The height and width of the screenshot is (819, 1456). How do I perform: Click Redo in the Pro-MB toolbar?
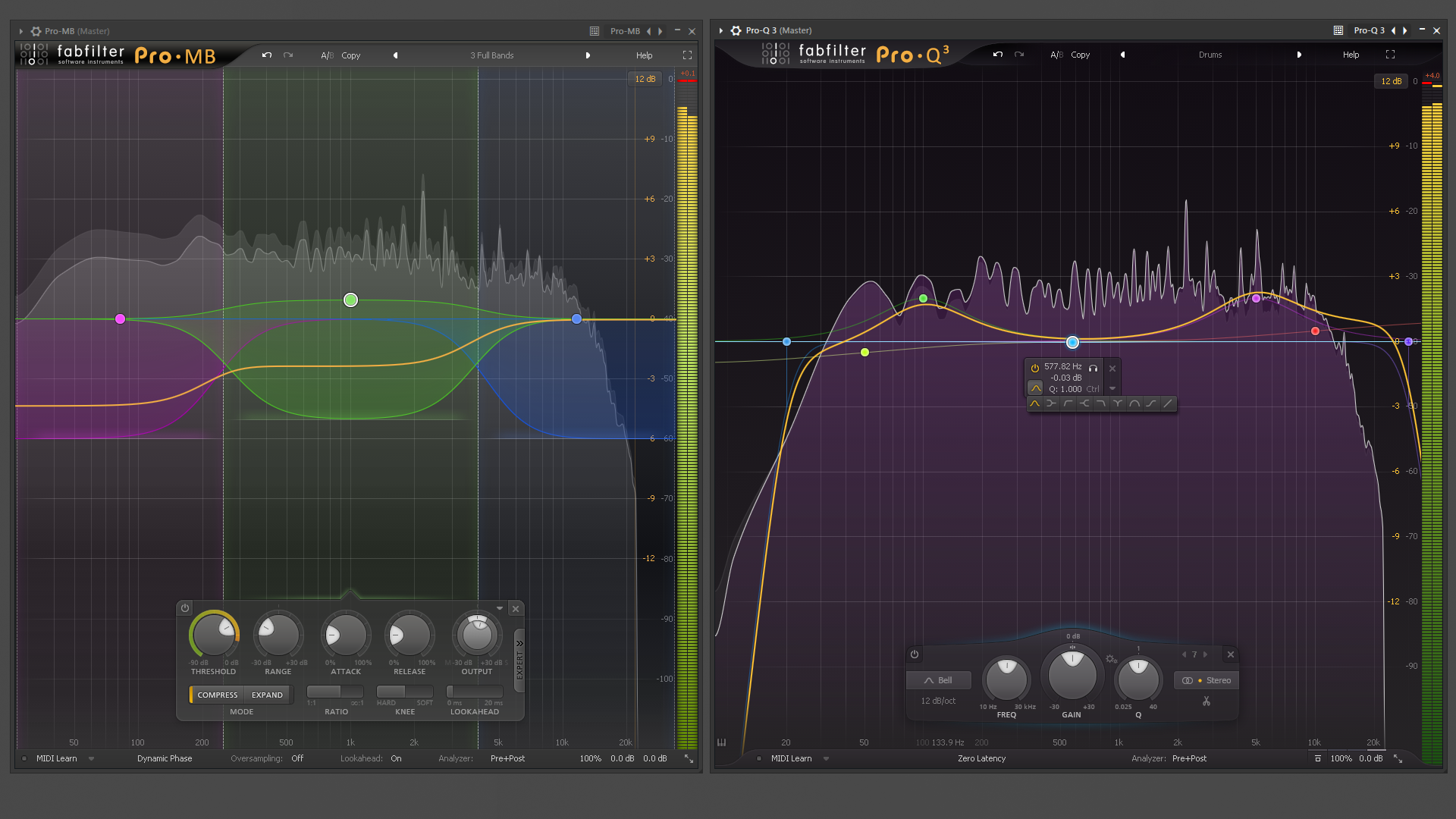pyautogui.click(x=288, y=55)
